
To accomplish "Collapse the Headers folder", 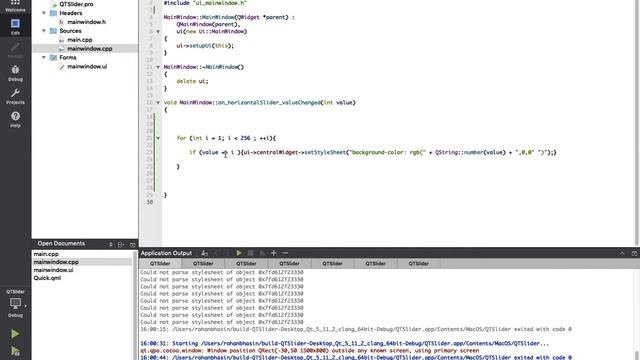I will pos(44,13).
